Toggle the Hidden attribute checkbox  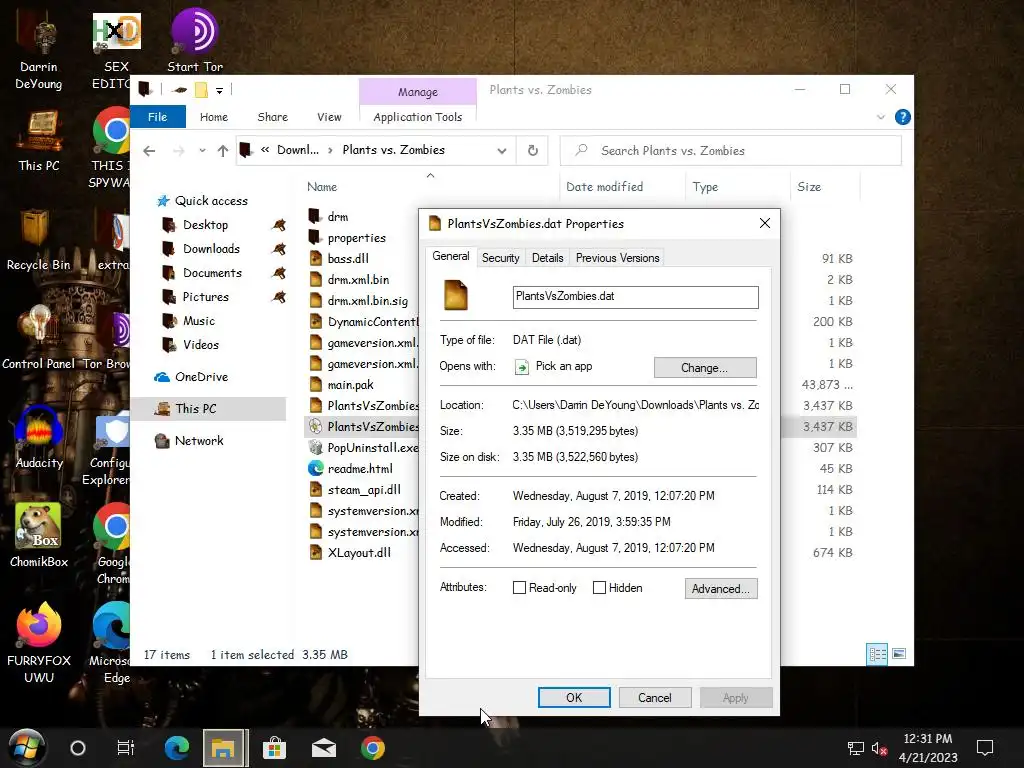point(599,588)
